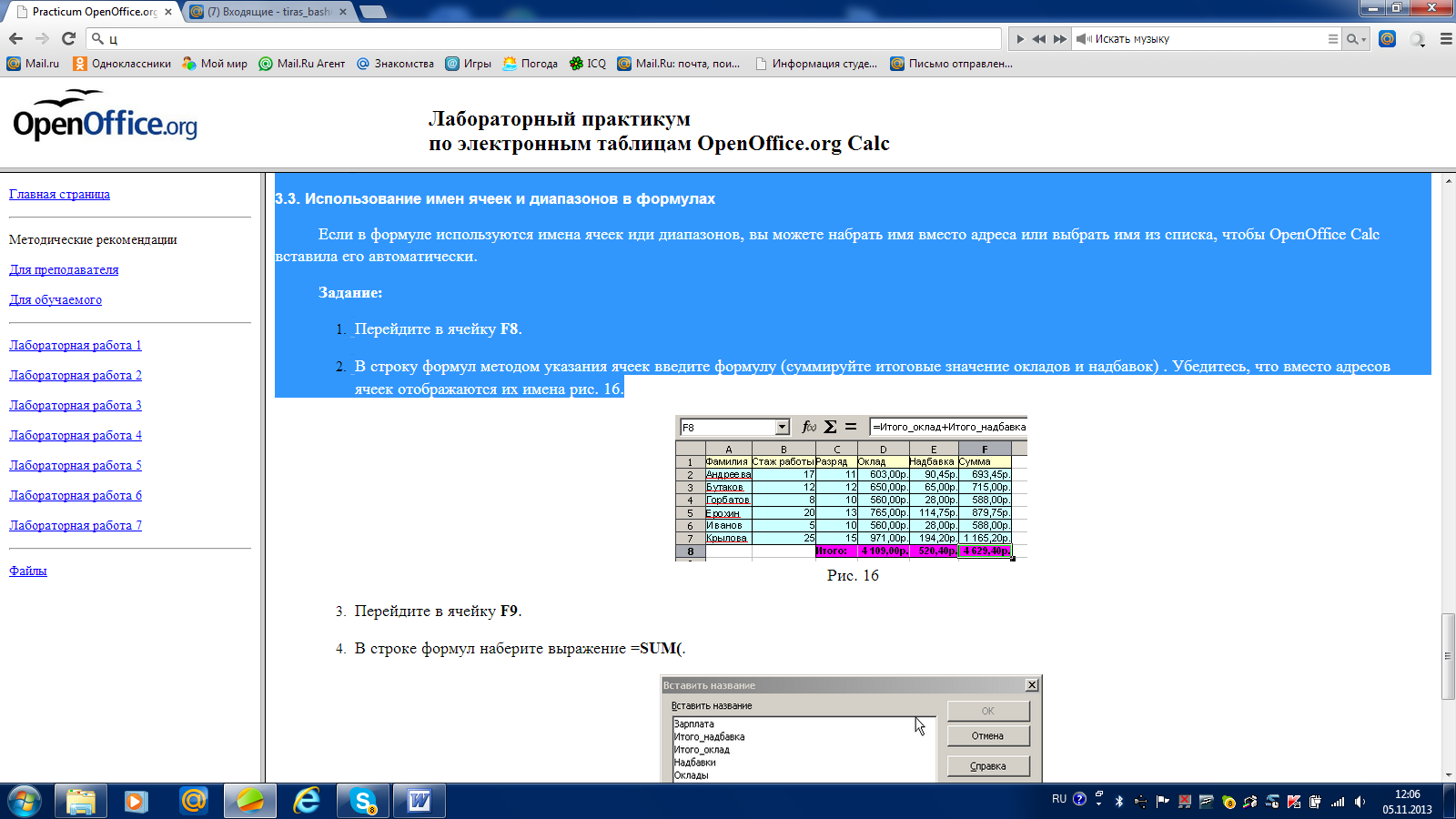This screenshot has height=819, width=1456.
Task: Click the fast-forward button in music toolbar
Action: 1060,39
